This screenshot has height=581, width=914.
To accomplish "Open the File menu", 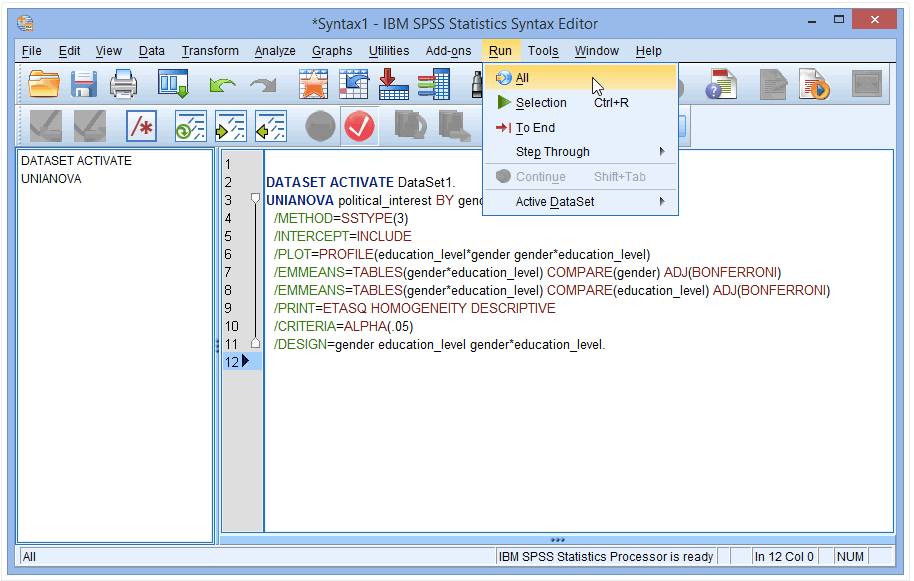I will coord(31,51).
